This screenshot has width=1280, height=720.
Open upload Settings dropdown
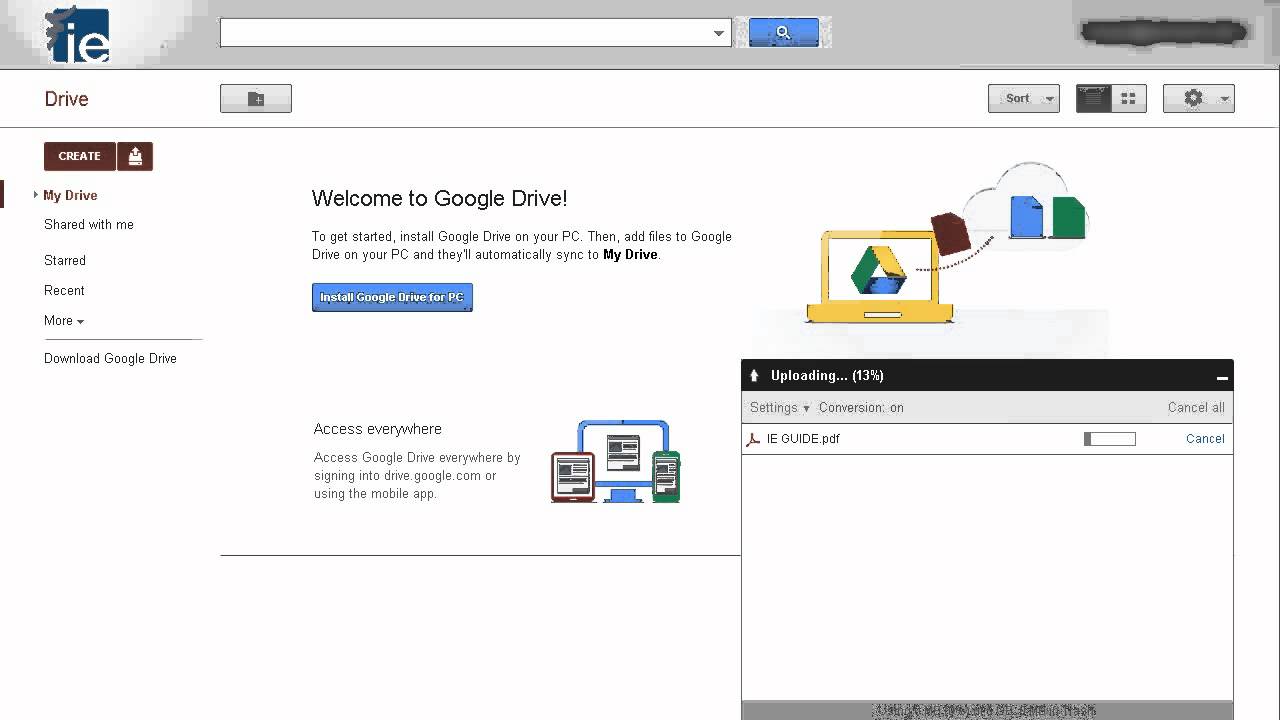pyautogui.click(x=780, y=408)
